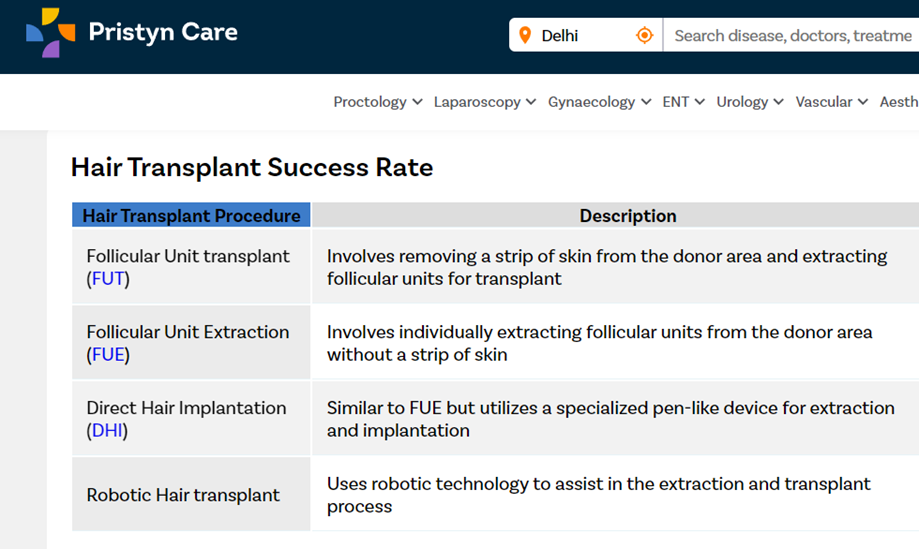Click the Pristyn Care logo icon
The width and height of the screenshot is (919, 549).
click(x=50, y=33)
